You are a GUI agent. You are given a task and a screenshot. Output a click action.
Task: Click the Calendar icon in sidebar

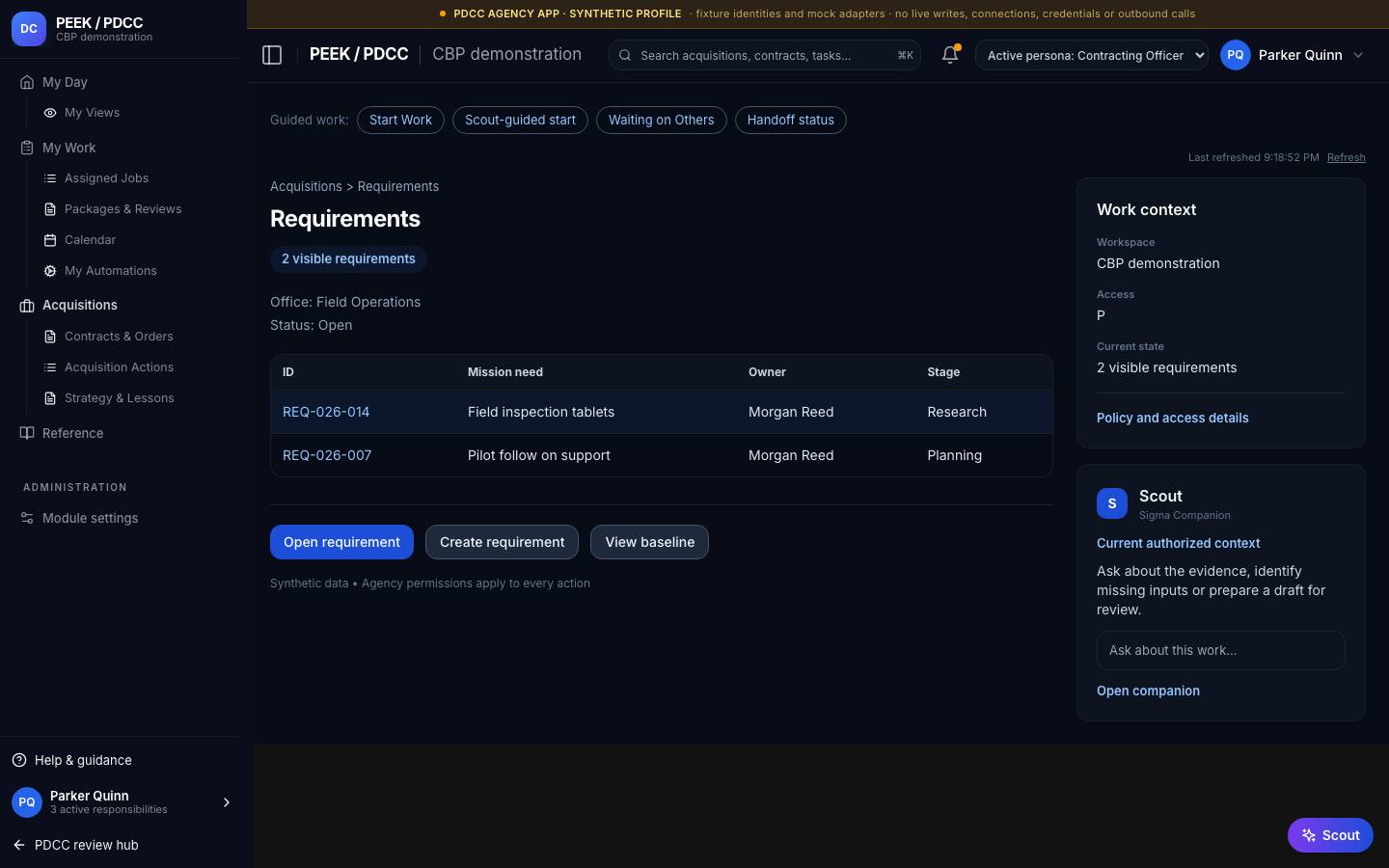[x=50, y=240]
